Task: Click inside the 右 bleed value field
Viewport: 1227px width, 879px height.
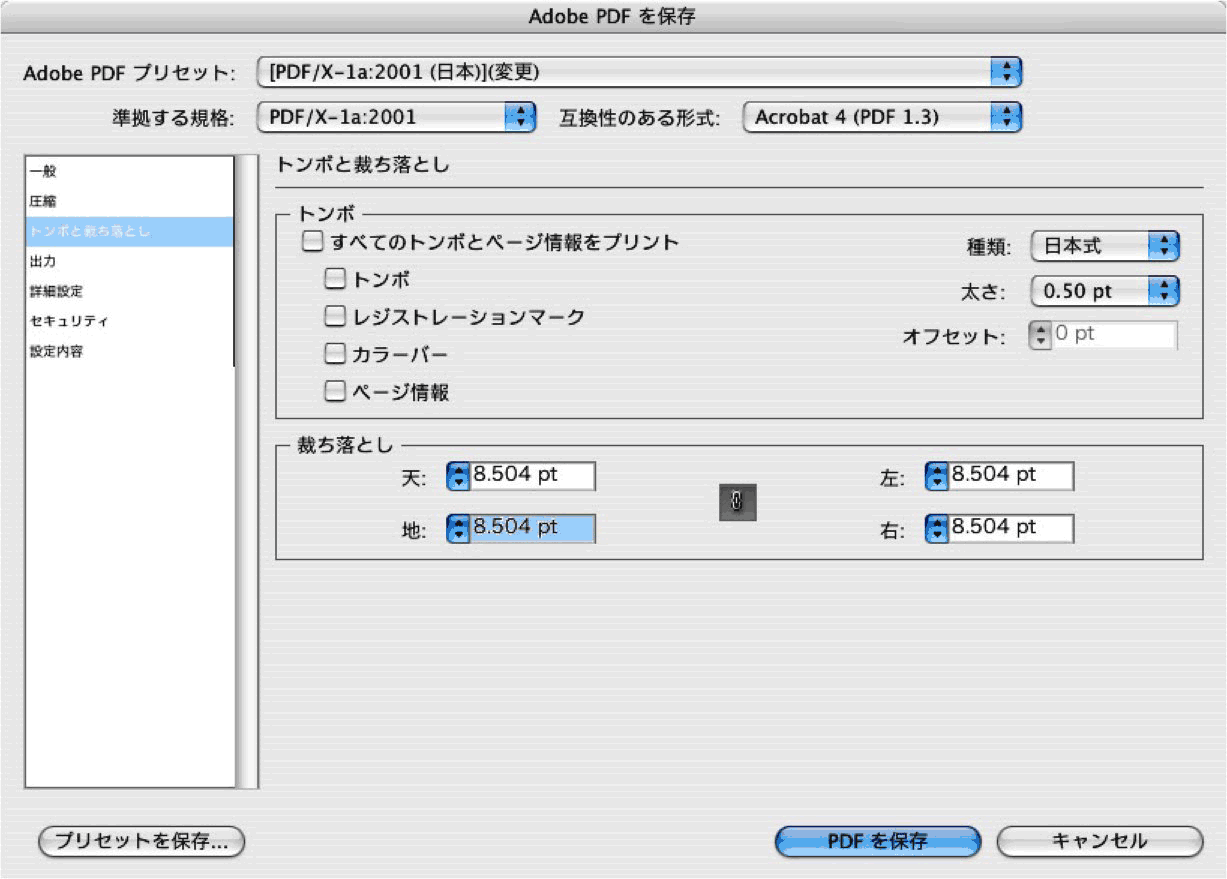Action: (1010, 527)
